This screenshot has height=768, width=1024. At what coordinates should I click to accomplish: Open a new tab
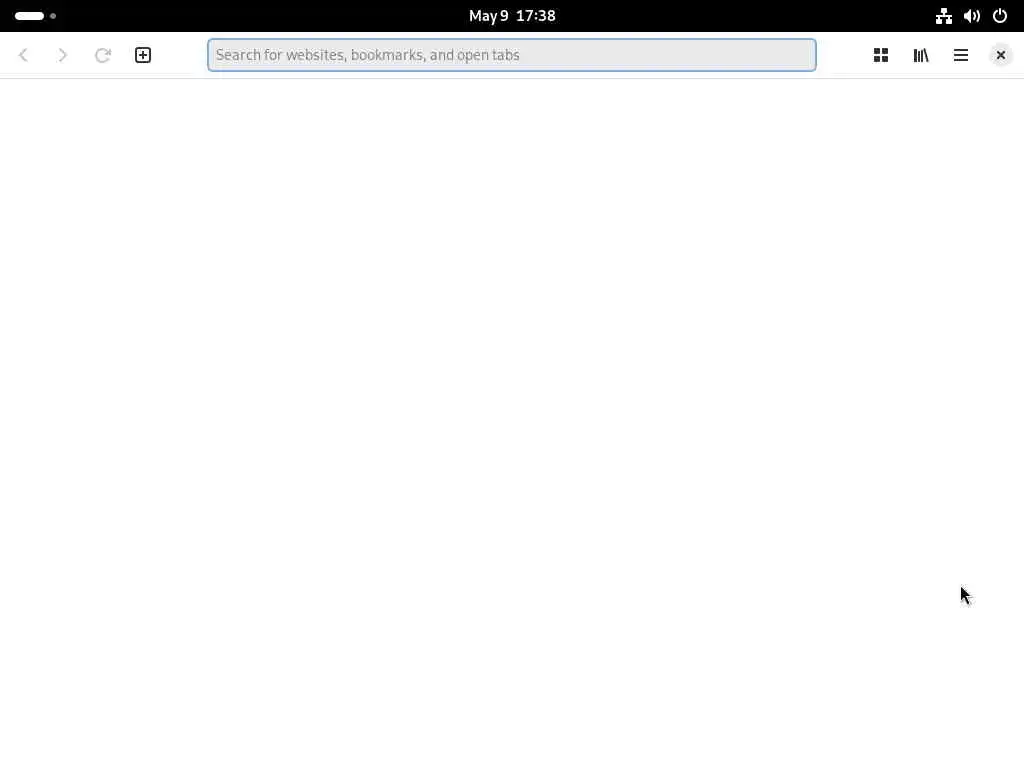(x=142, y=55)
